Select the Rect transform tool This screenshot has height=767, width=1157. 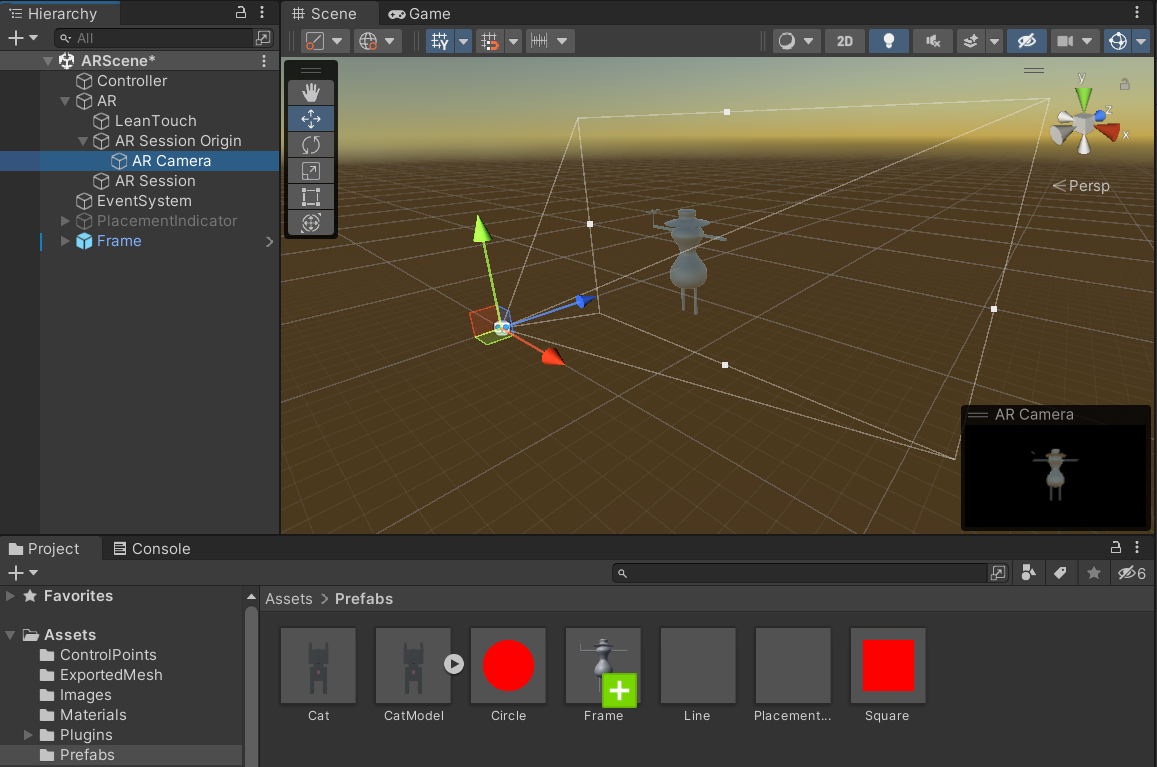(310, 197)
